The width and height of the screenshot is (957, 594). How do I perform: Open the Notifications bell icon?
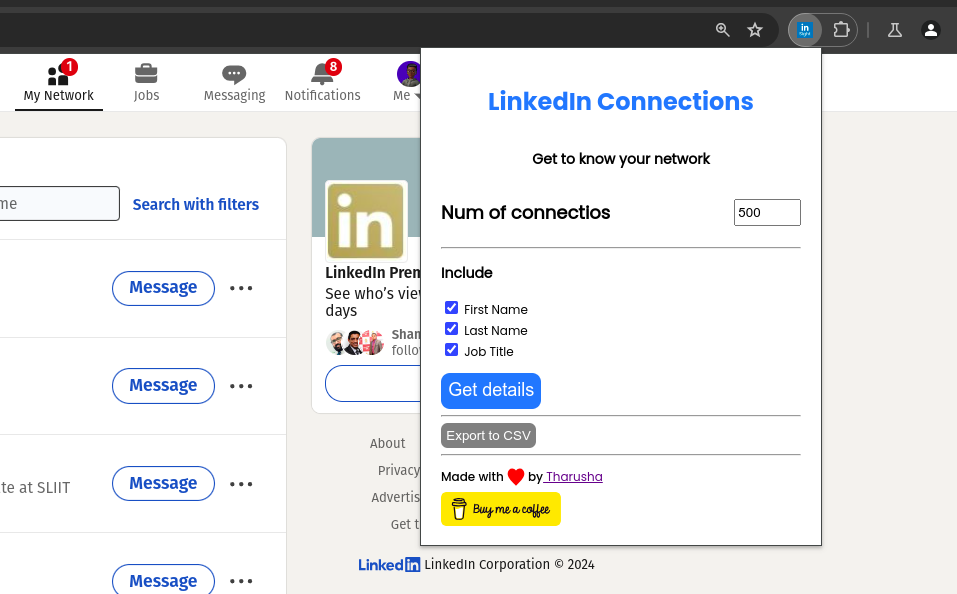322,74
